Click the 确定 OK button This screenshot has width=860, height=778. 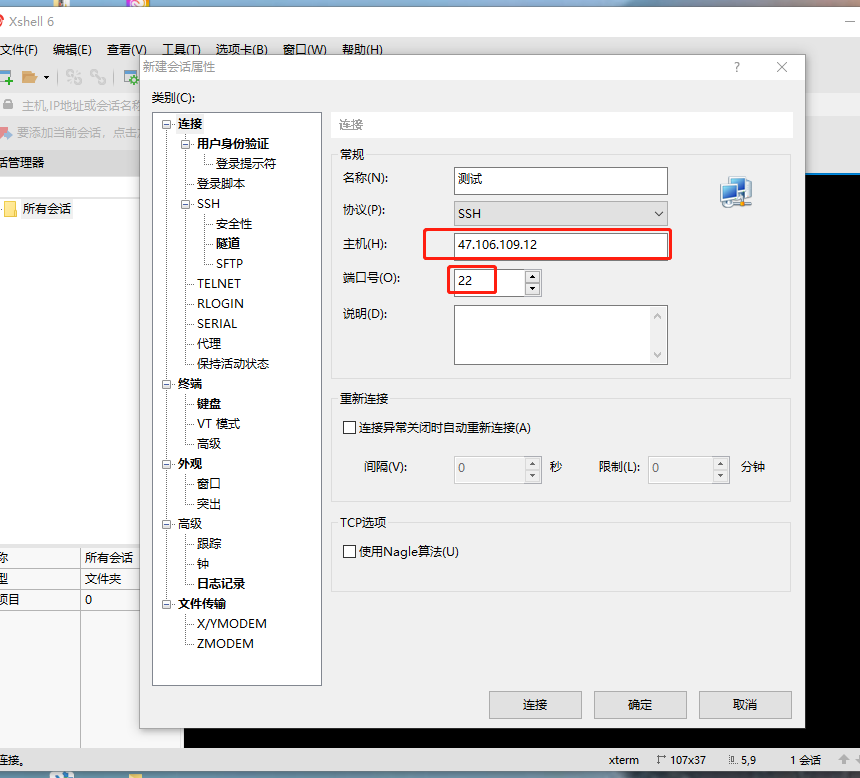point(640,704)
